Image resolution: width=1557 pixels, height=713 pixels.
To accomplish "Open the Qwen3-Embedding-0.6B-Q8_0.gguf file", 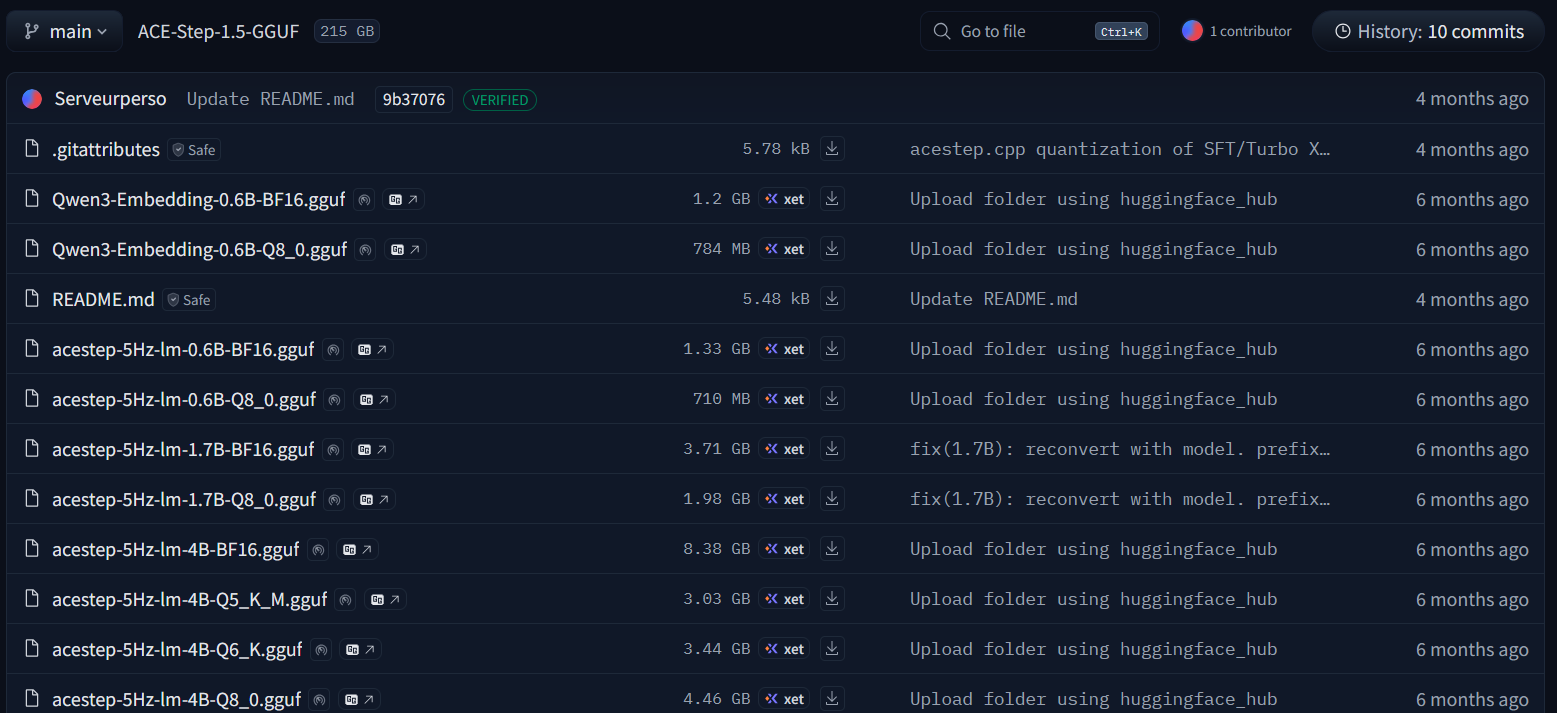I will [199, 249].
